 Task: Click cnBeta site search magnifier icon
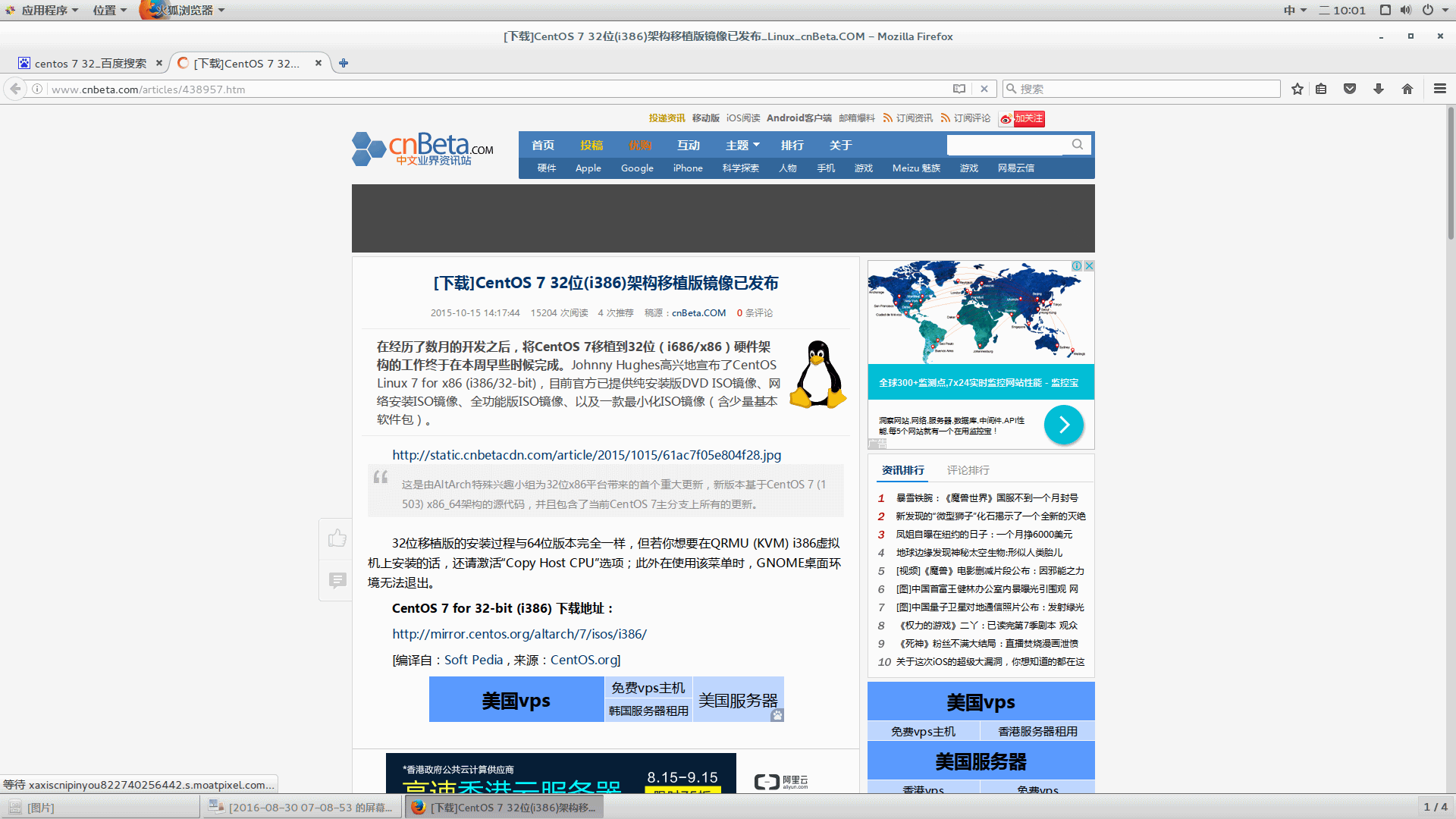(1078, 144)
